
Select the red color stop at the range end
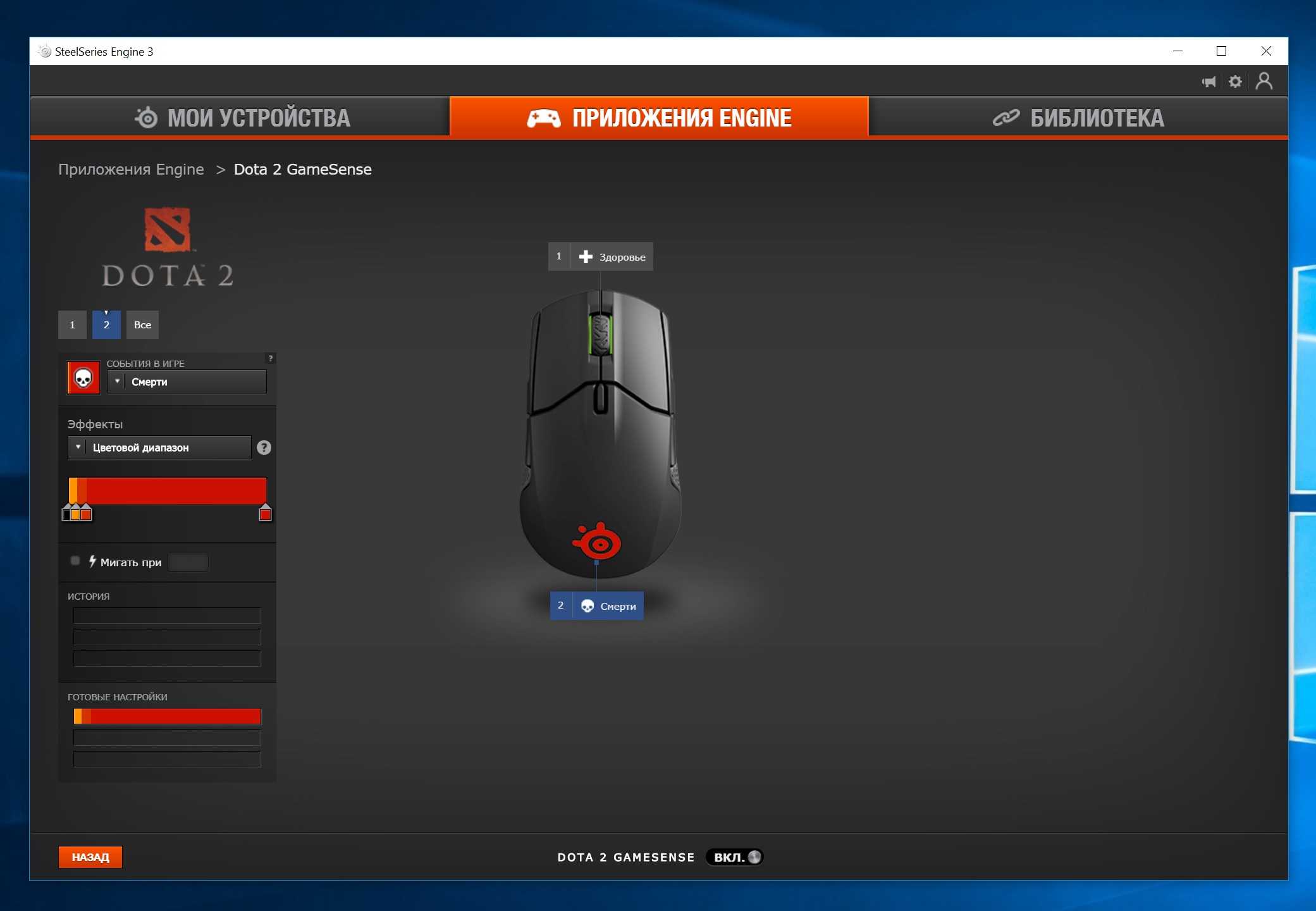266,513
